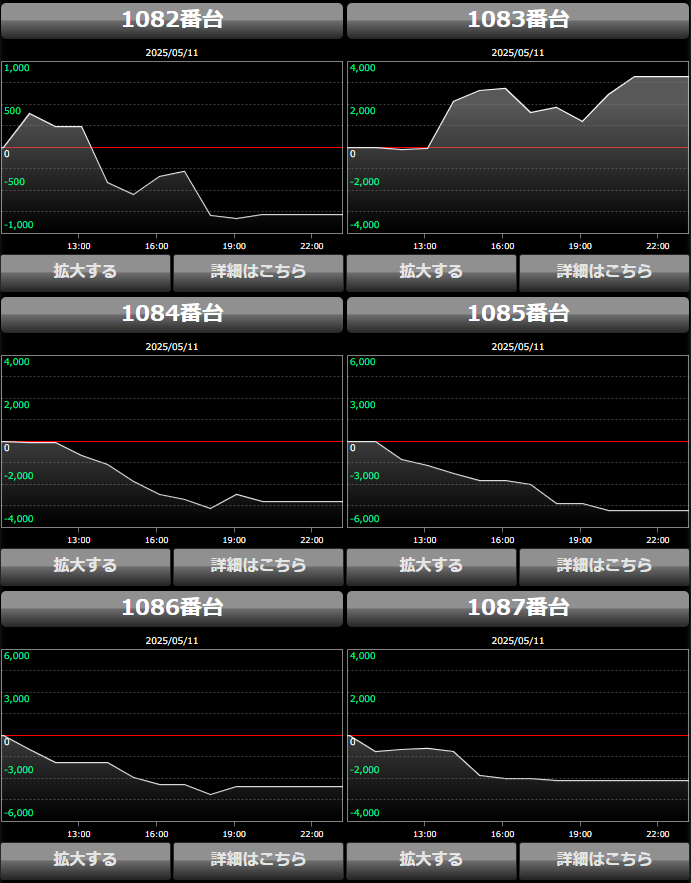Click the -1,000 axis label on 1082 graph
Viewport: 691px width, 883px height.
tap(19, 225)
